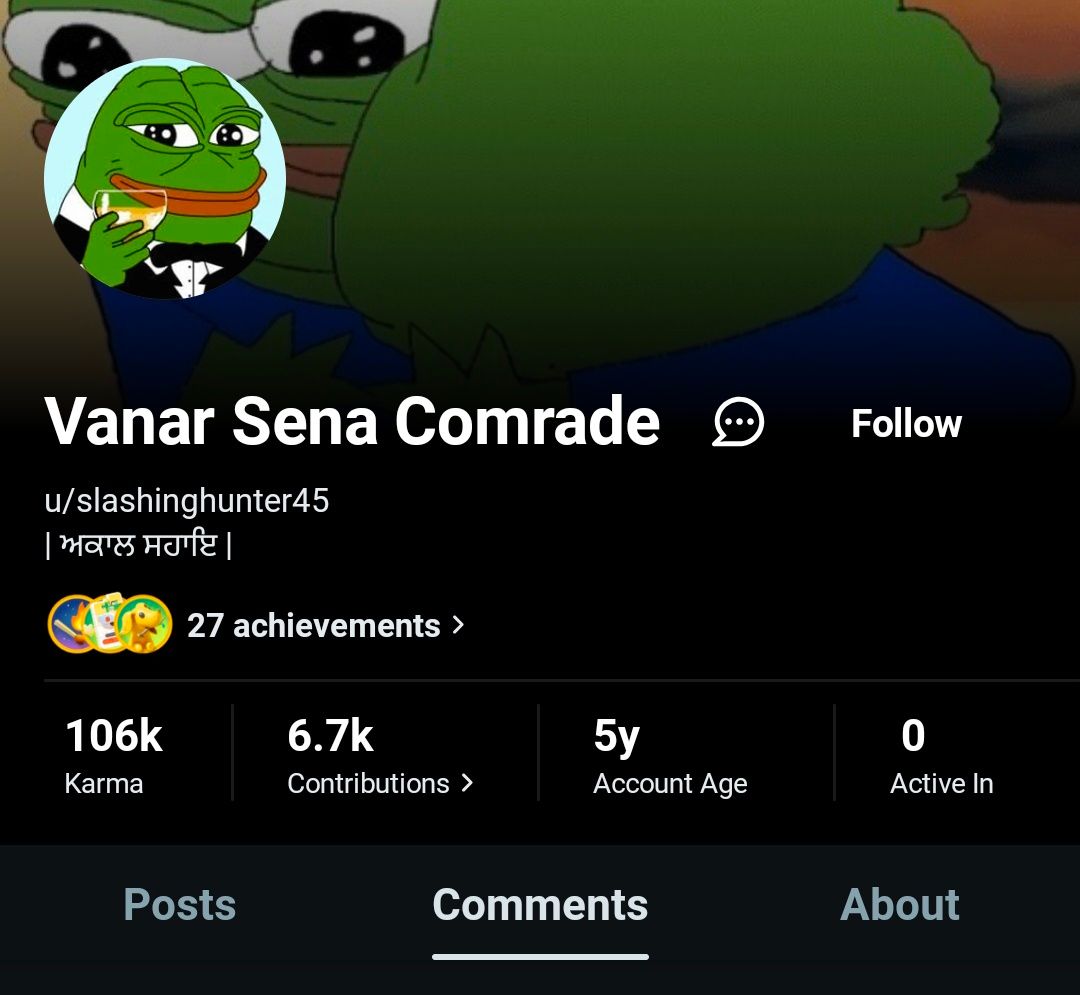Follow the user Vanar Sena Comrade
This screenshot has height=995, width=1080.
point(906,423)
